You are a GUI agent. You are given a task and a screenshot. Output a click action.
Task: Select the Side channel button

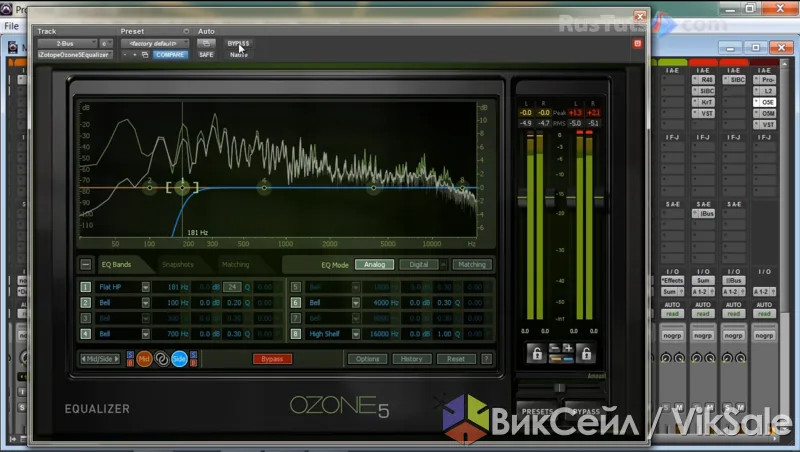(179, 359)
